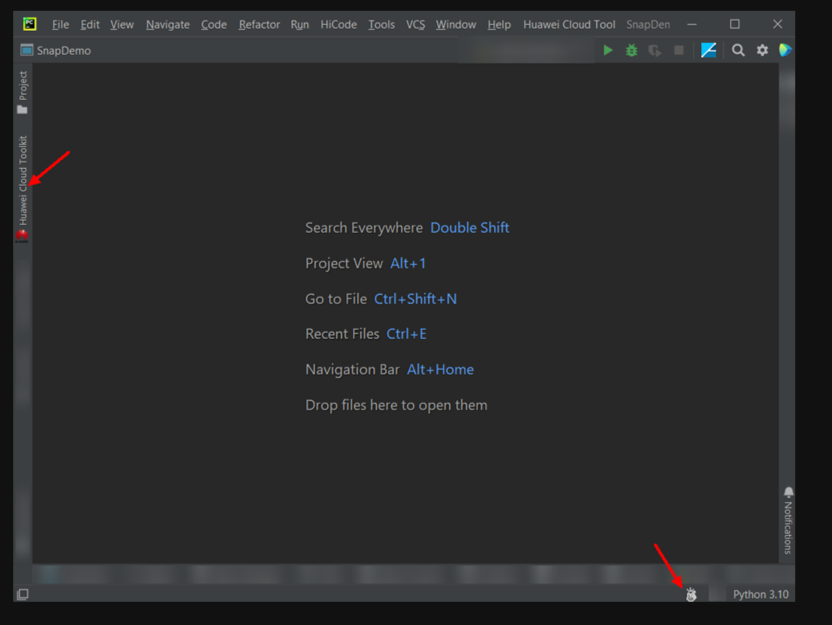Click the Huawei Cloud icon in the status bar

tap(690, 594)
